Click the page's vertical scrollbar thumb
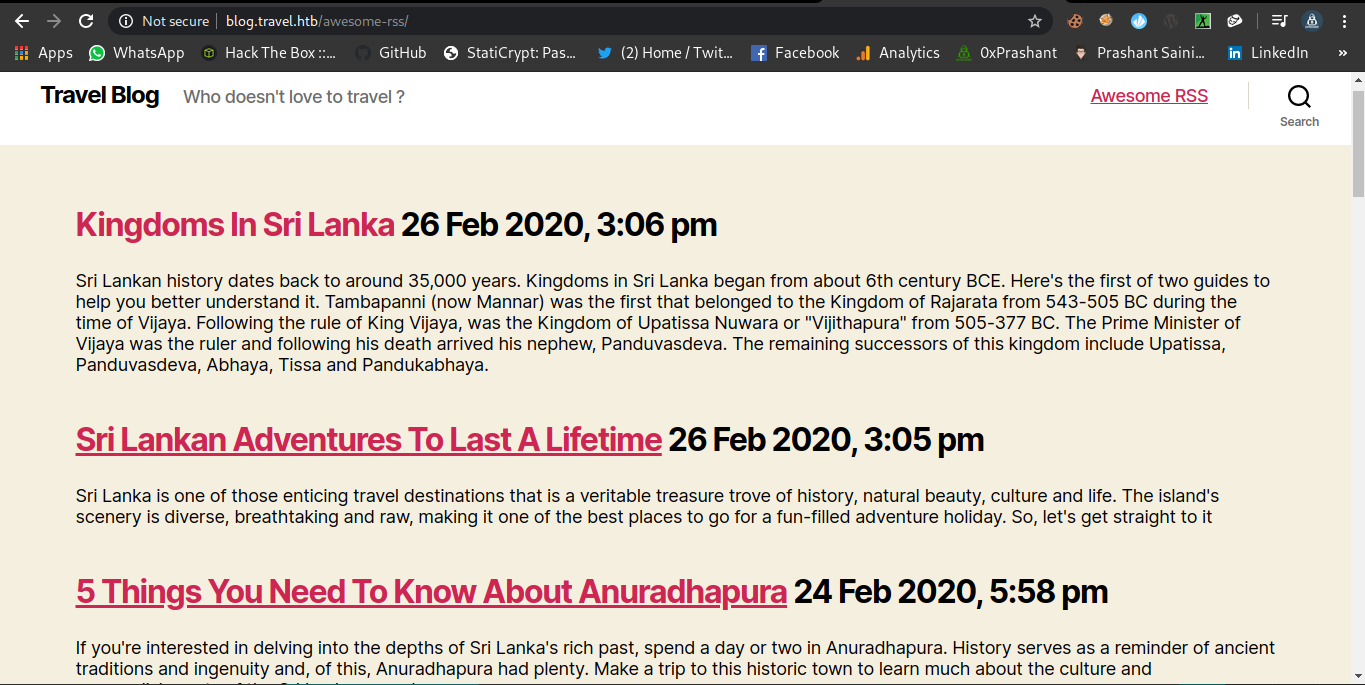The width and height of the screenshot is (1365, 685). pyautogui.click(x=1358, y=142)
